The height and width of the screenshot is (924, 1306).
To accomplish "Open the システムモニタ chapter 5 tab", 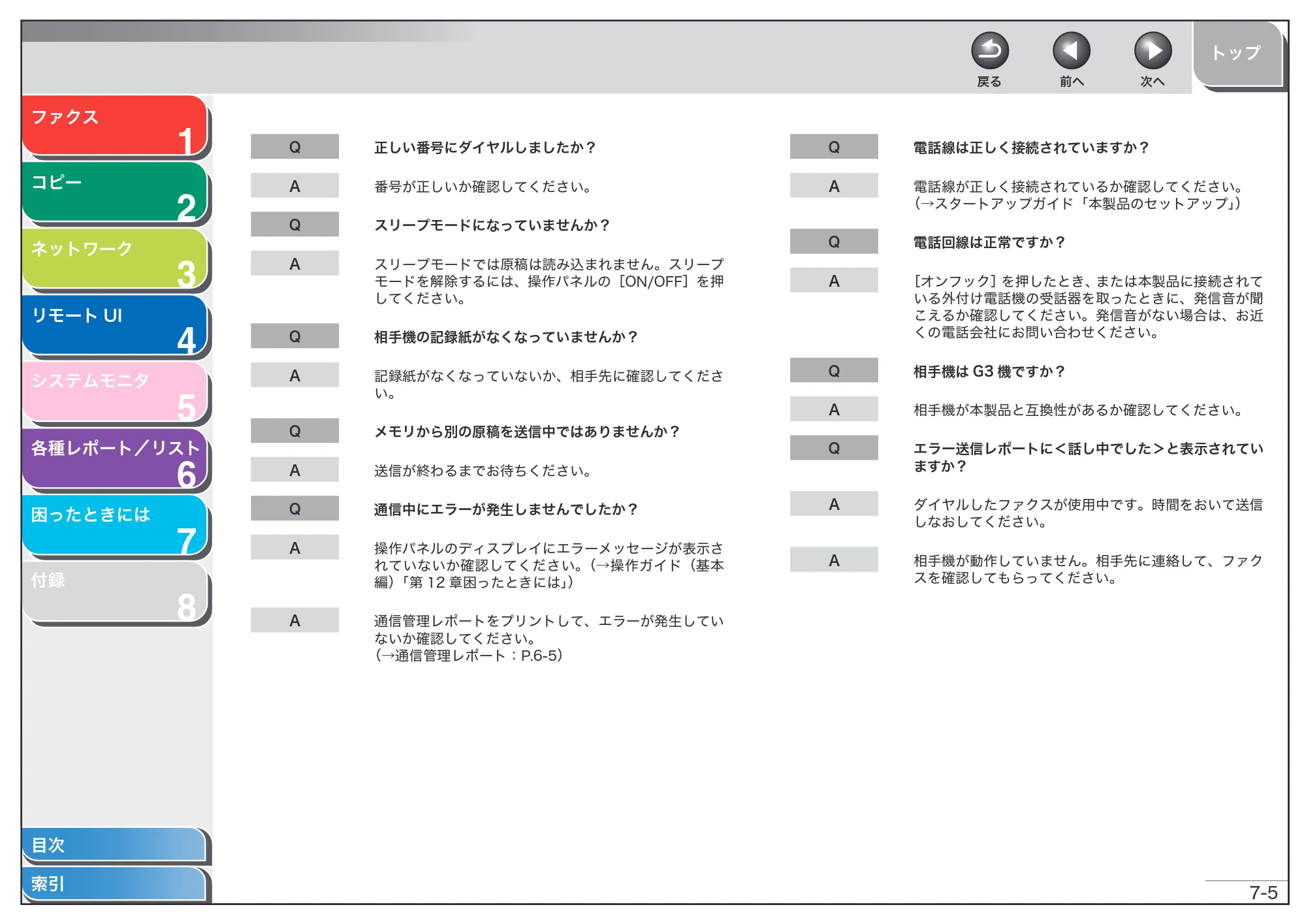I will coord(115,392).
